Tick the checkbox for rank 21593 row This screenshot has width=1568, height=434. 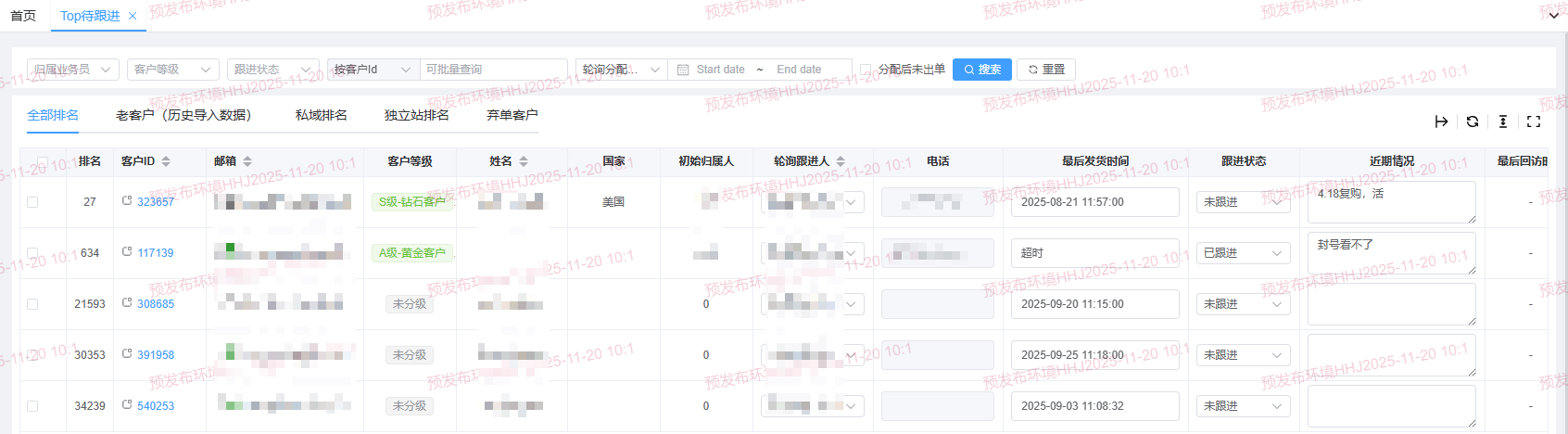[x=32, y=303]
